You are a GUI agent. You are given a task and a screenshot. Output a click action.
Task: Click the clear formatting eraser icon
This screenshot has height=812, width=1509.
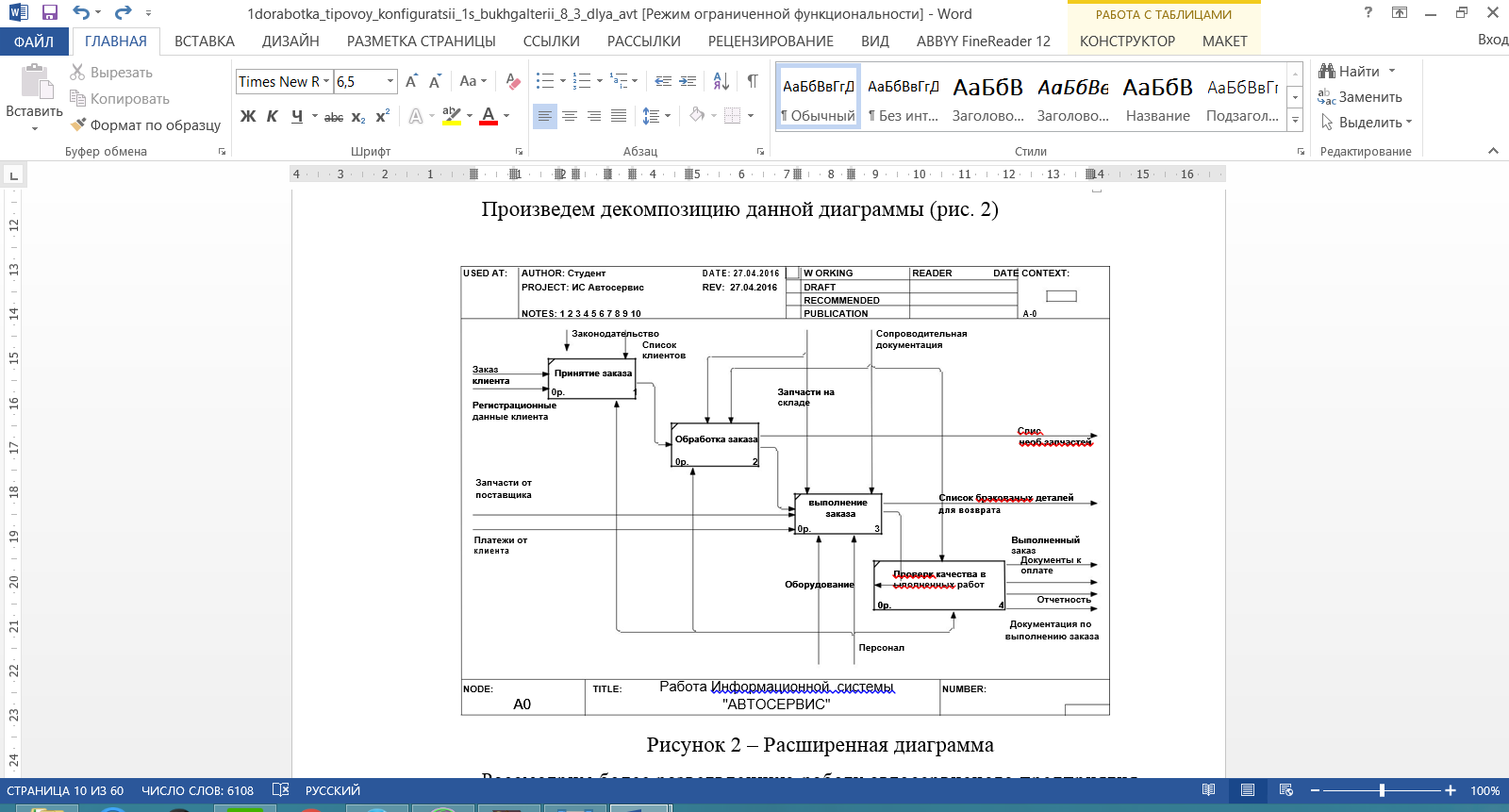coord(512,82)
